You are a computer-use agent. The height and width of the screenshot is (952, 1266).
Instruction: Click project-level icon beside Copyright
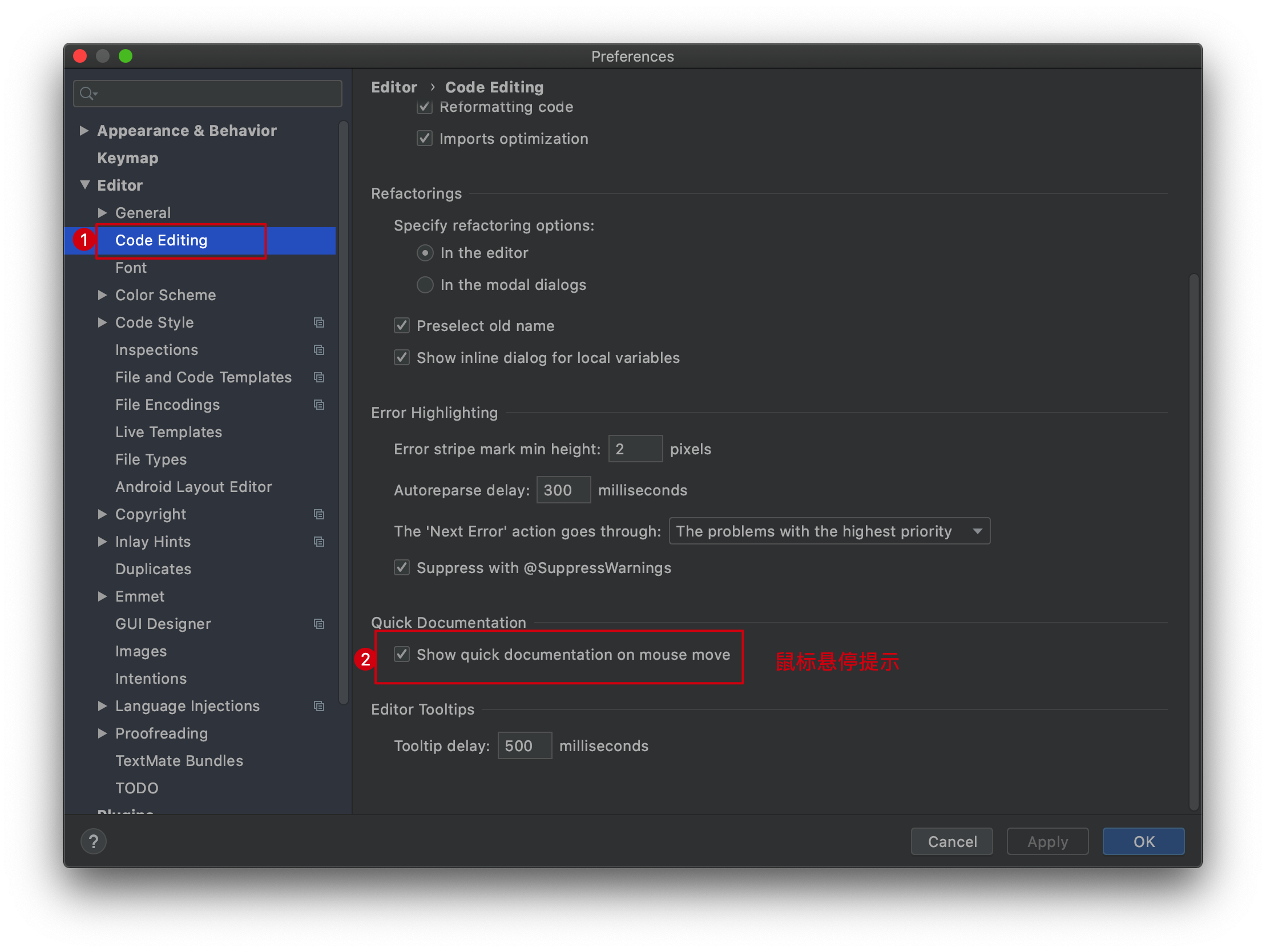pyautogui.click(x=319, y=515)
